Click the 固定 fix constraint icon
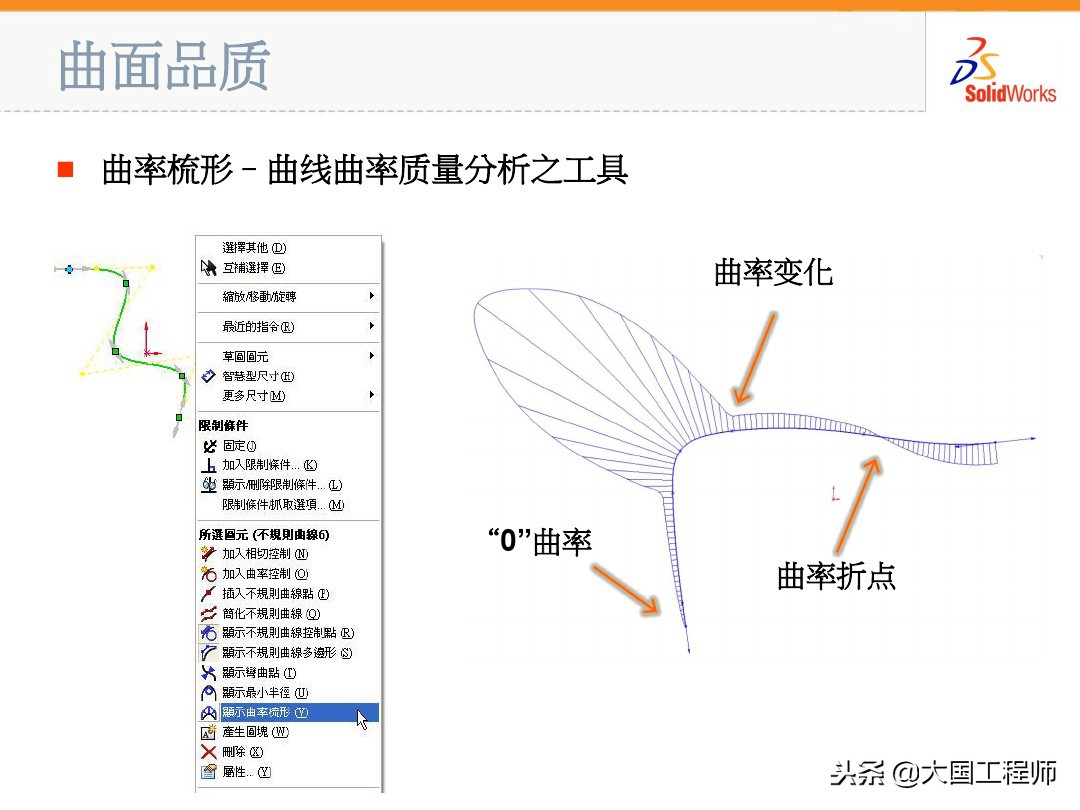 (x=206, y=445)
